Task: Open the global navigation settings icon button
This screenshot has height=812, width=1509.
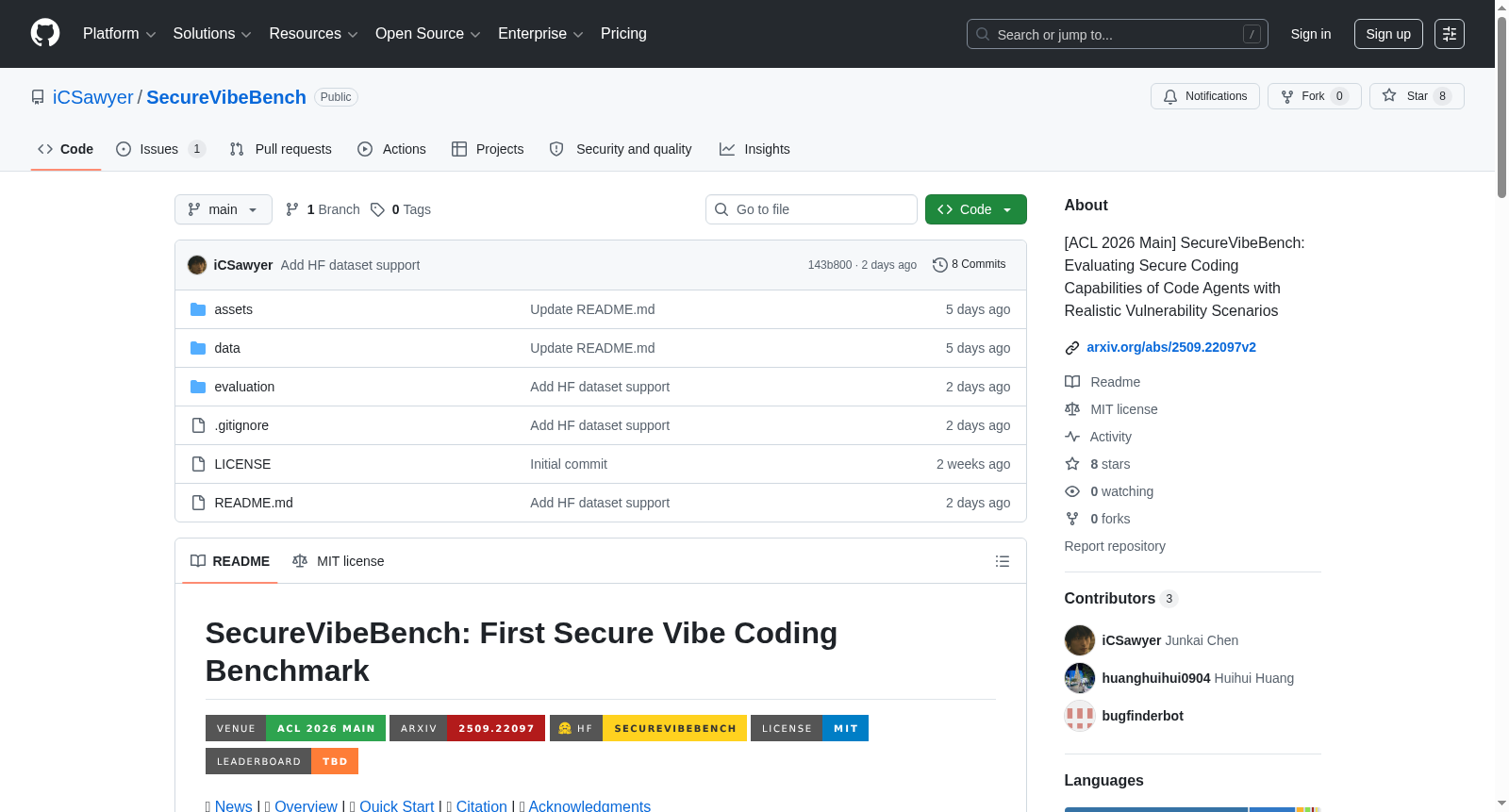Action: tap(1450, 34)
